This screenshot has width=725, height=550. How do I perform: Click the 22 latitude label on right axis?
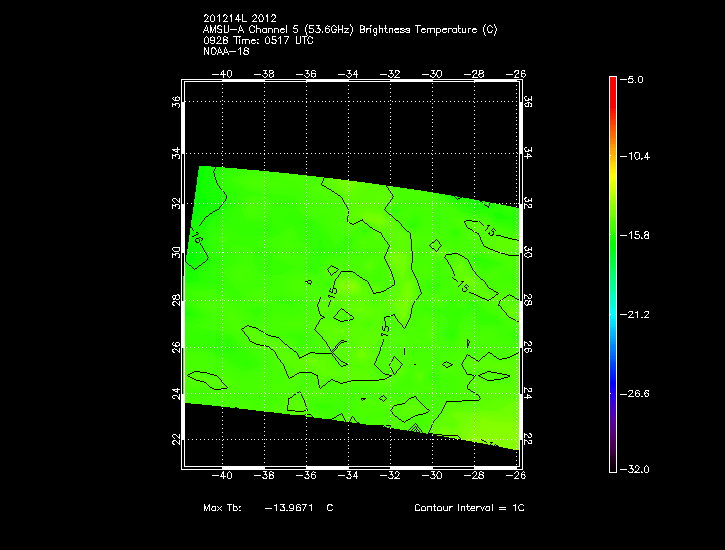coord(528,440)
